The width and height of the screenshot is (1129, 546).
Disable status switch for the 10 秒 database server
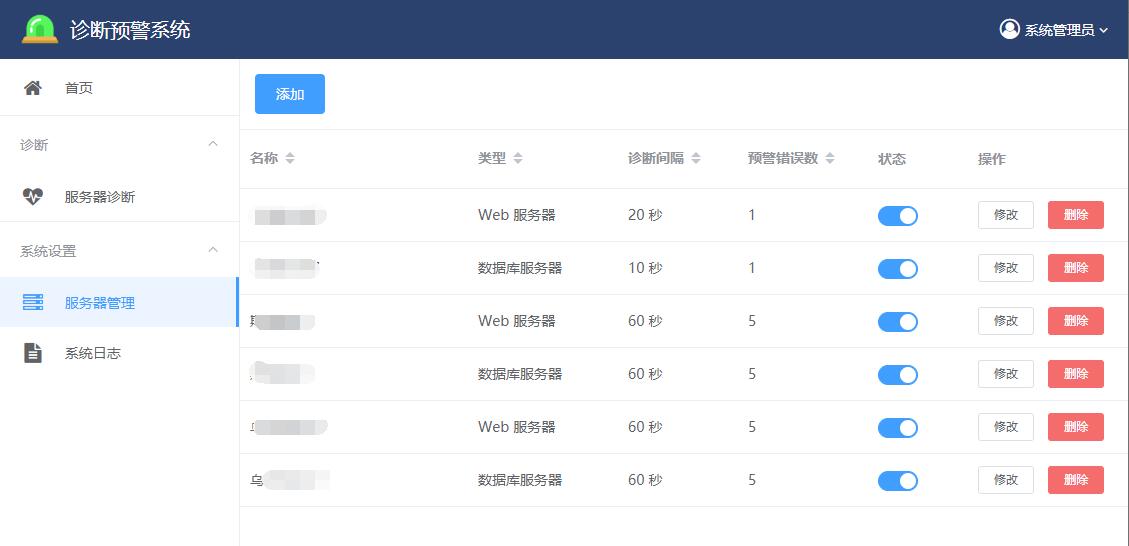897,269
